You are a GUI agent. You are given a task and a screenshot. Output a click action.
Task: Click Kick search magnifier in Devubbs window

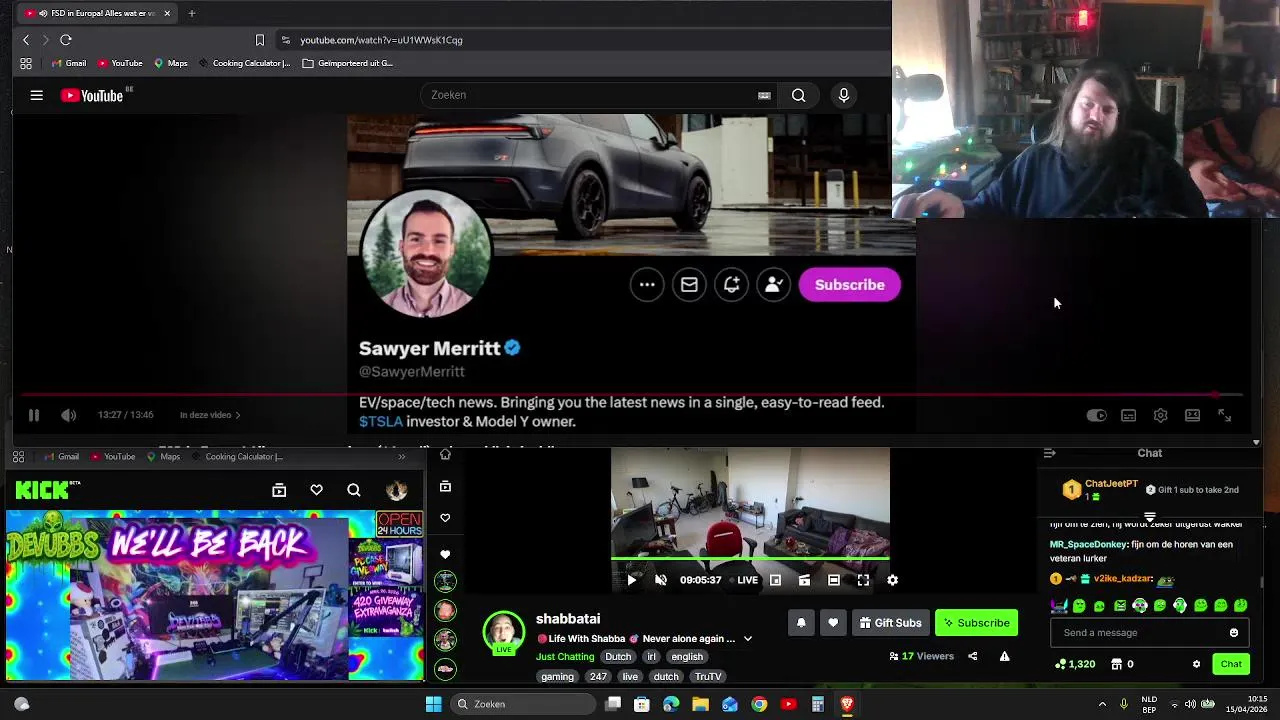point(354,490)
